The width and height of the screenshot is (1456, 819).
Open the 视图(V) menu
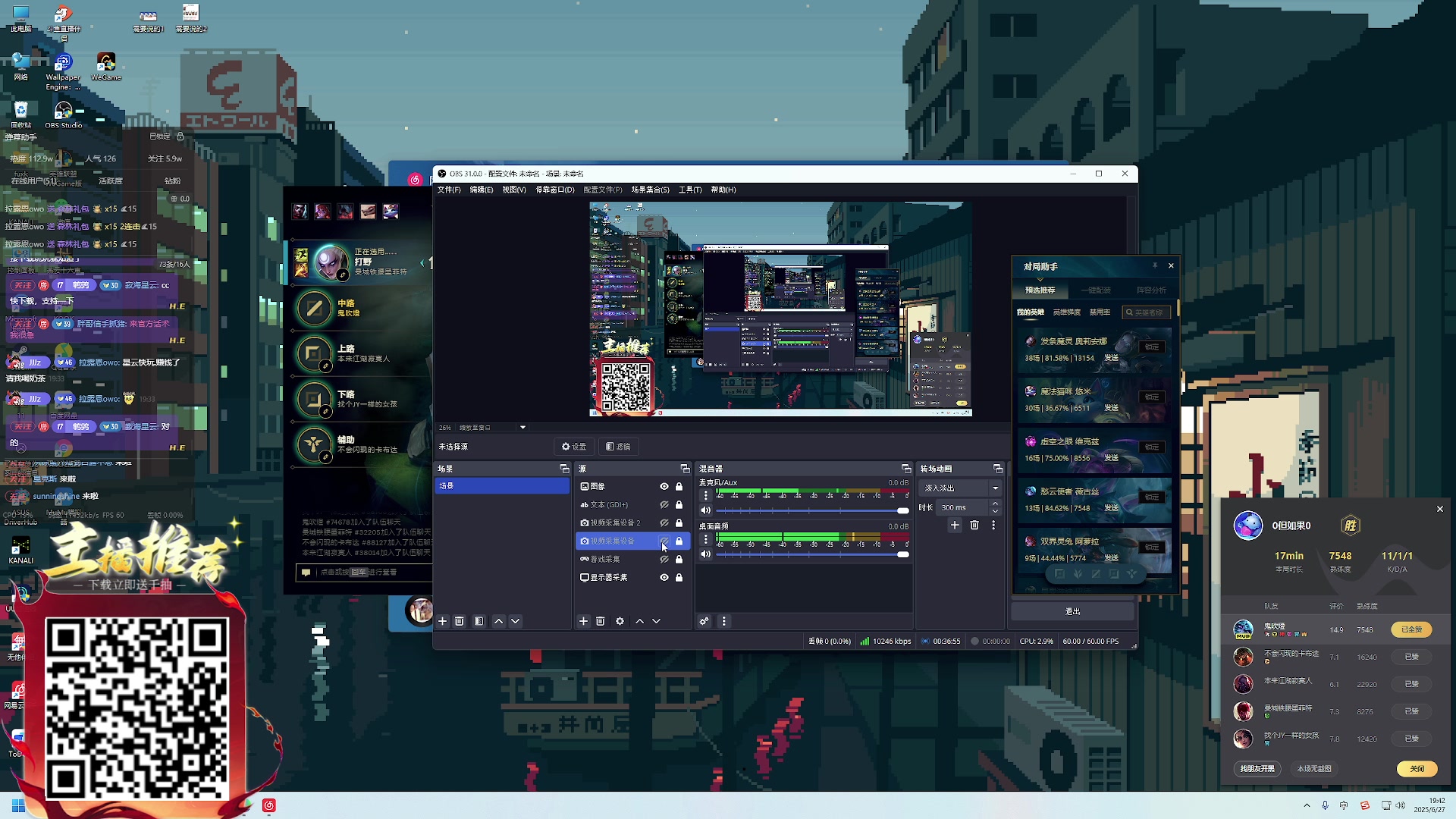coord(513,190)
